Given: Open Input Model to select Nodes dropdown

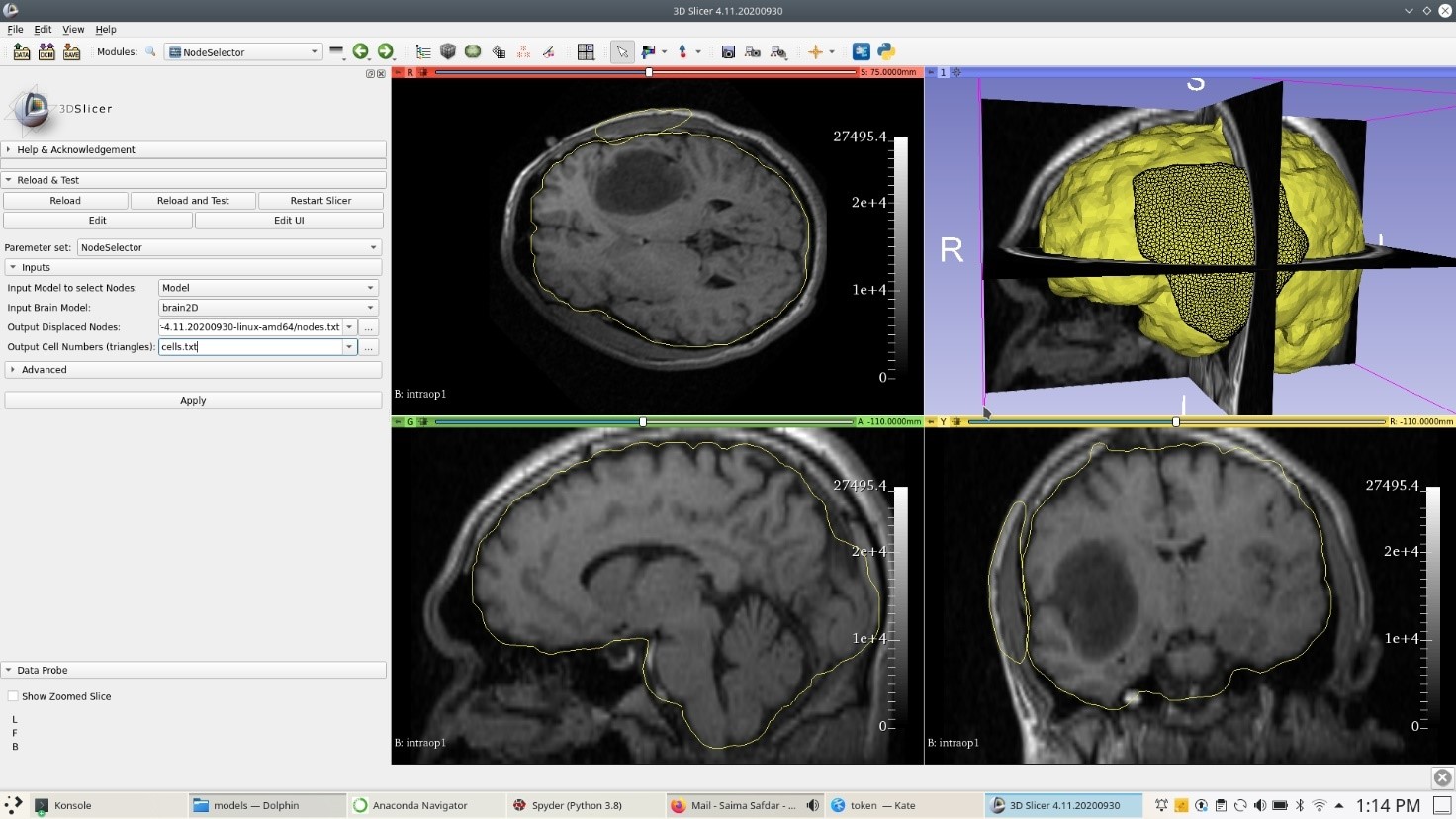Looking at the screenshot, I should click(268, 288).
